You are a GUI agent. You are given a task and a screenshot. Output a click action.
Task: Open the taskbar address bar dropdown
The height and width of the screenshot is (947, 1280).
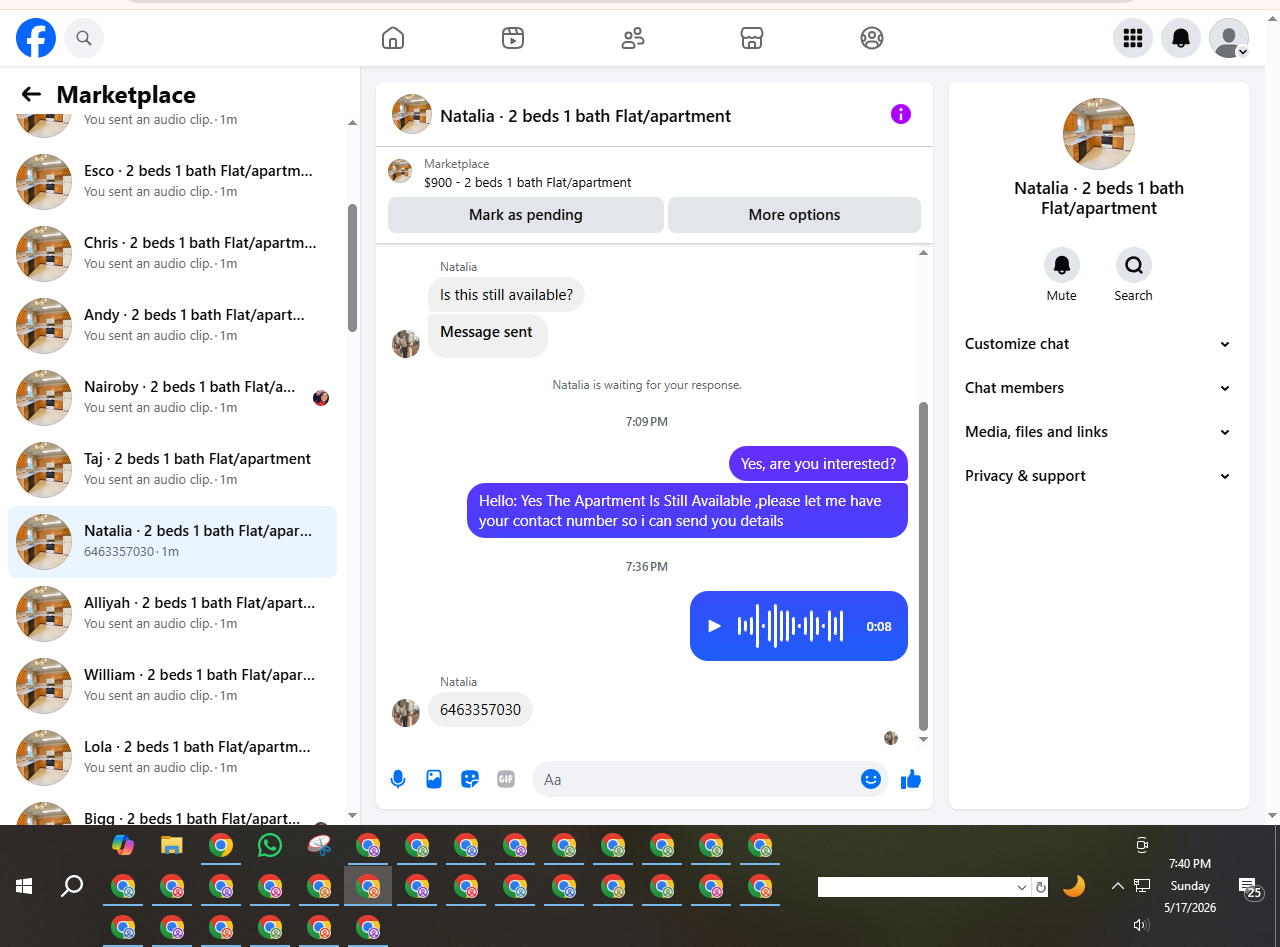pos(1022,887)
